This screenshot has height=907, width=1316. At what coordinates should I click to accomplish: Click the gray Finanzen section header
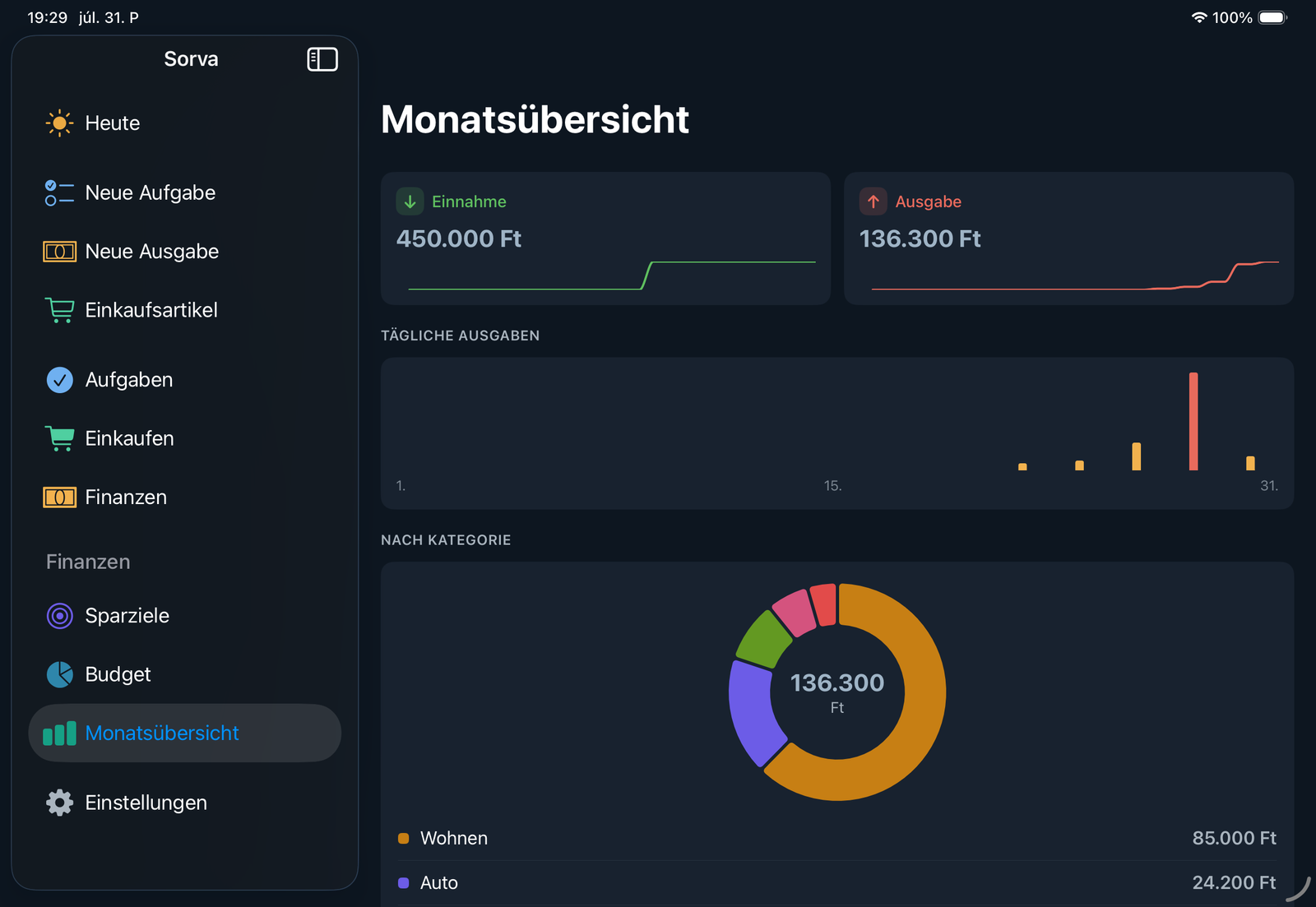88,562
